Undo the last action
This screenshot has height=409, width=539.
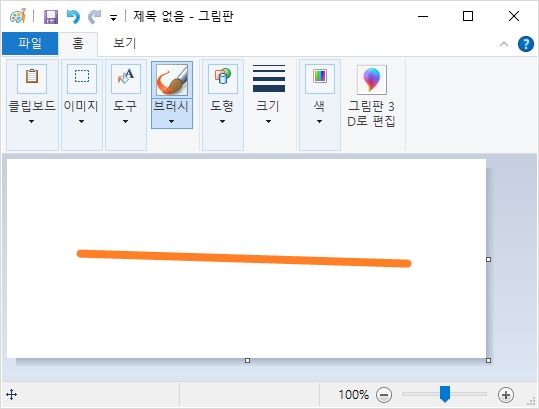(x=73, y=16)
